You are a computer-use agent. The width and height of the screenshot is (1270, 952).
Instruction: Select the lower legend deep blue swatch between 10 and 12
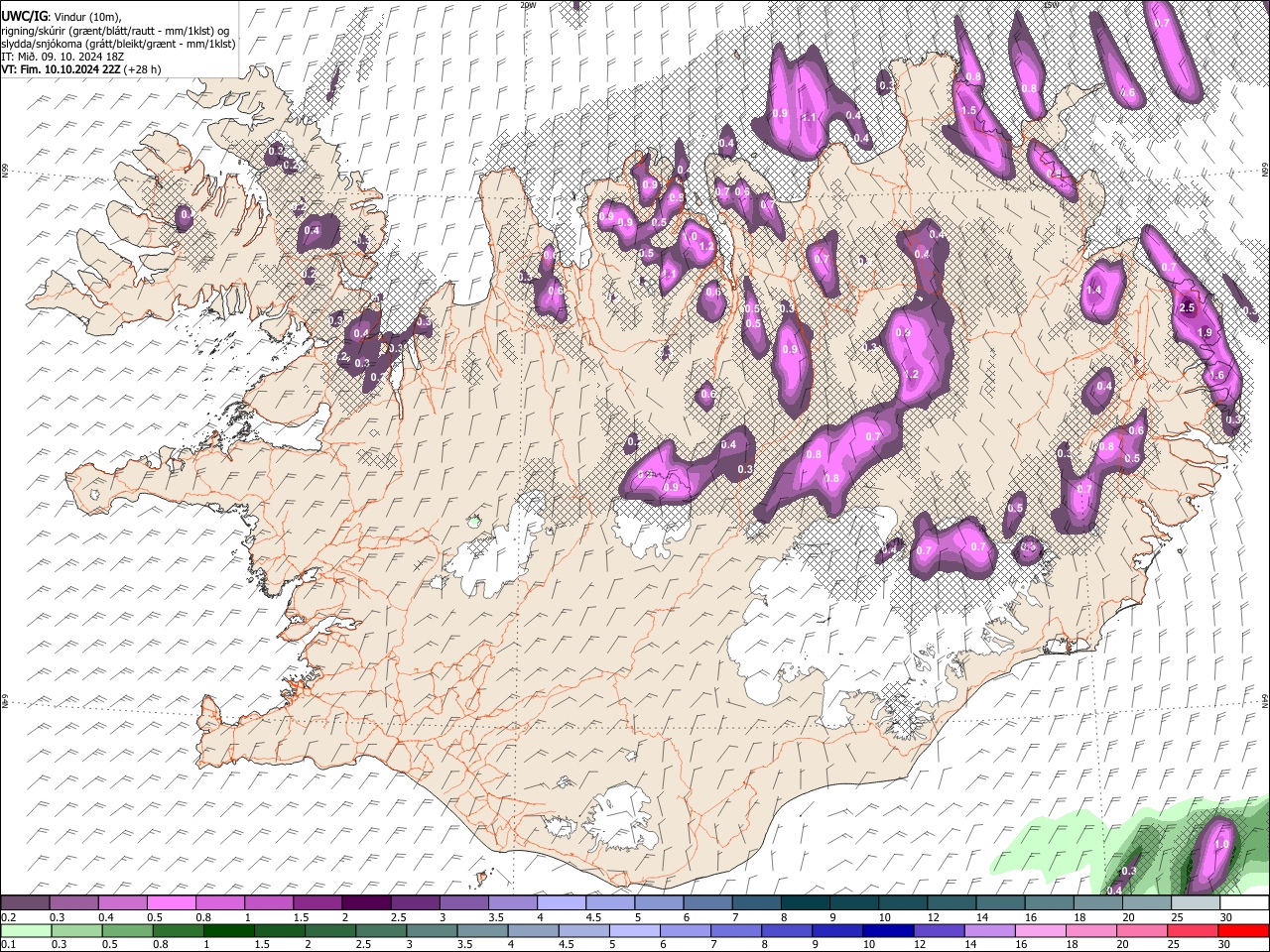(889, 930)
